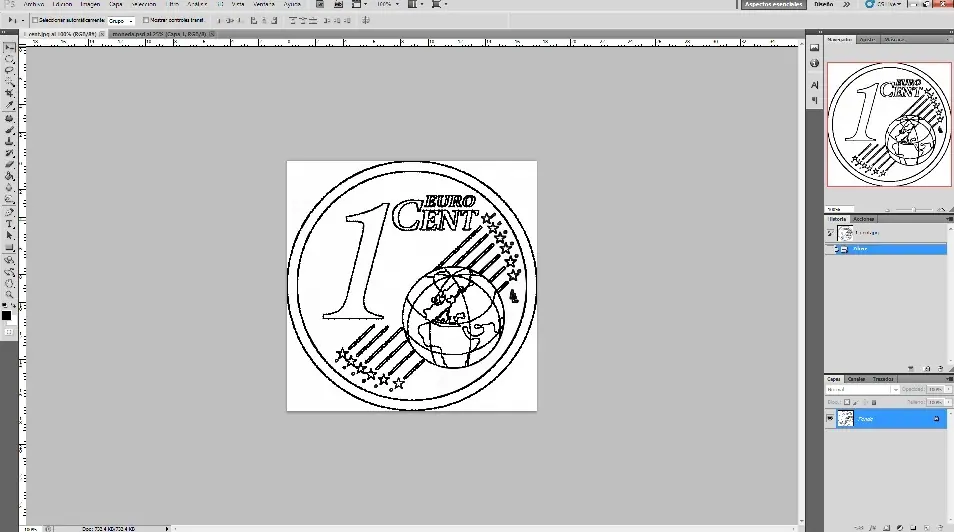Add a layer mask in Capas panel
The height and width of the screenshot is (532, 954).
pos(886,528)
